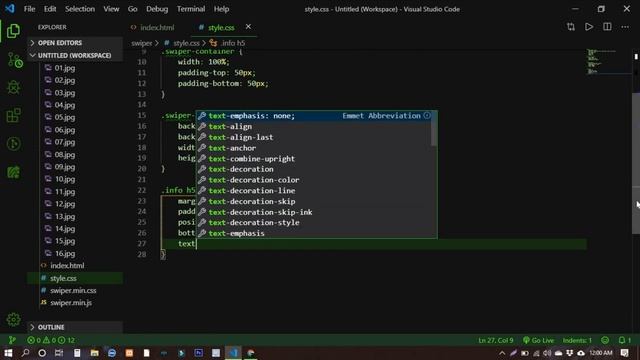Image resolution: width=640 pixels, height=360 pixels.
Task: Choose the text-decoration-skip-ink suggestion
Action: pos(313,212)
